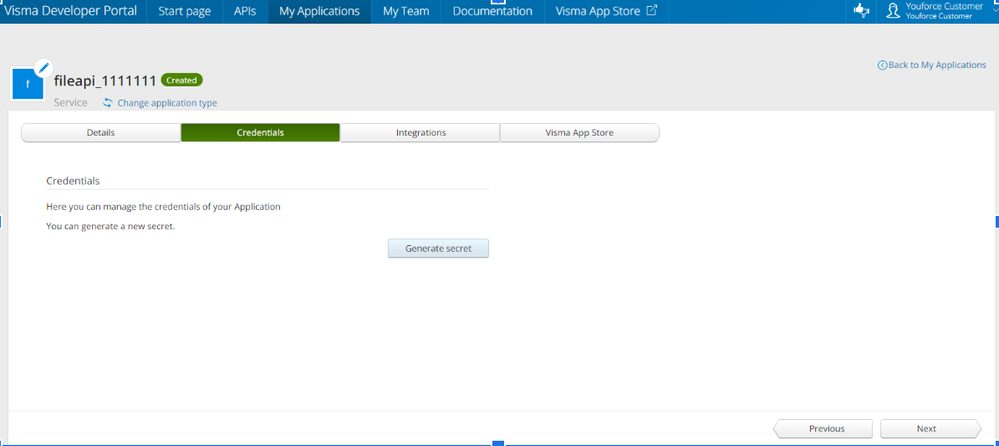Open Documentation in the top navigation
Image resolution: width=999 pixels, height=446 pixels.
point(492,11)
